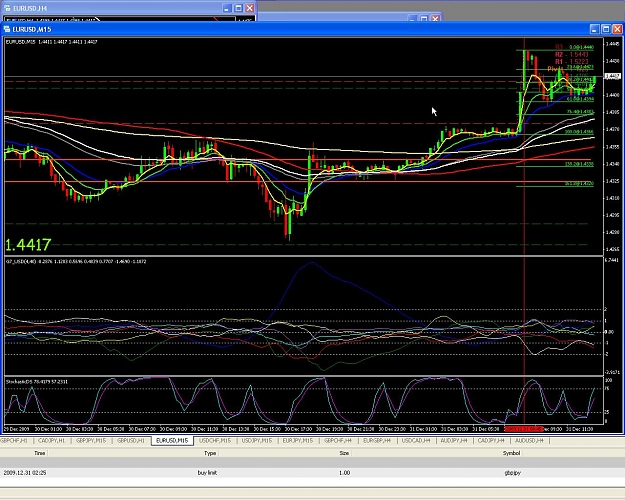Screen dimensions: 625x500
Task: Open the AUDUSD,H4 chart tab
Action: (529, 441)
